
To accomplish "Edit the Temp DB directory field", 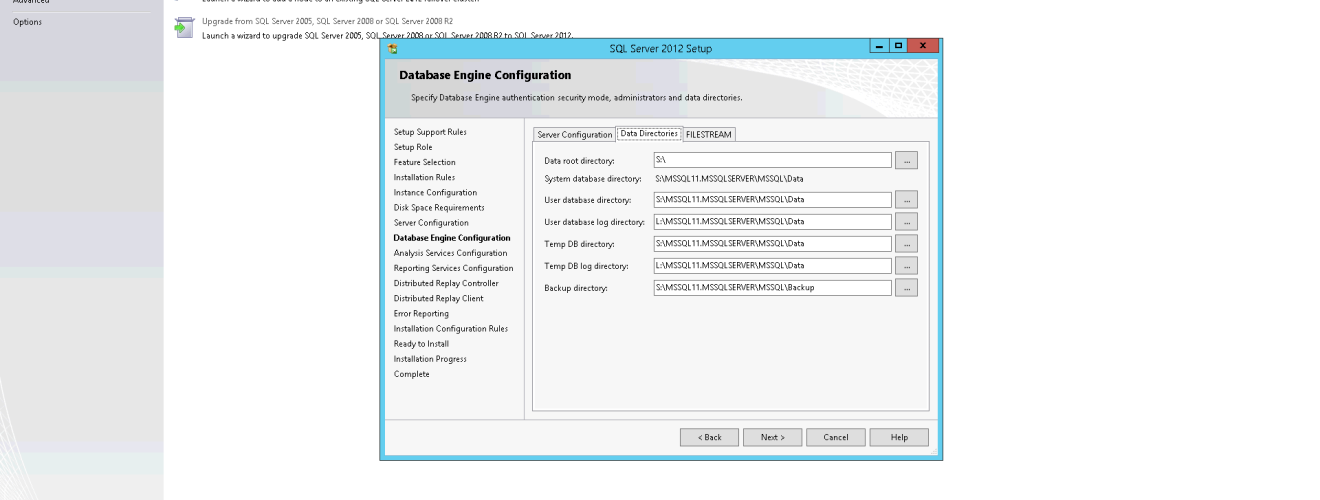I will click(x=772, y=243).
